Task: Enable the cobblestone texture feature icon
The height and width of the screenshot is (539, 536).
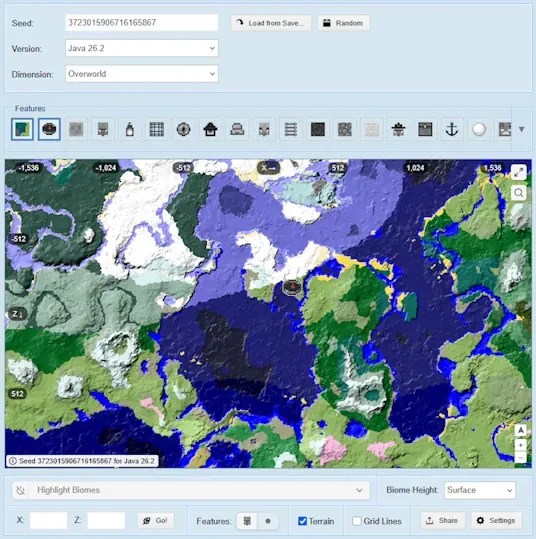Action: (344, 130)
